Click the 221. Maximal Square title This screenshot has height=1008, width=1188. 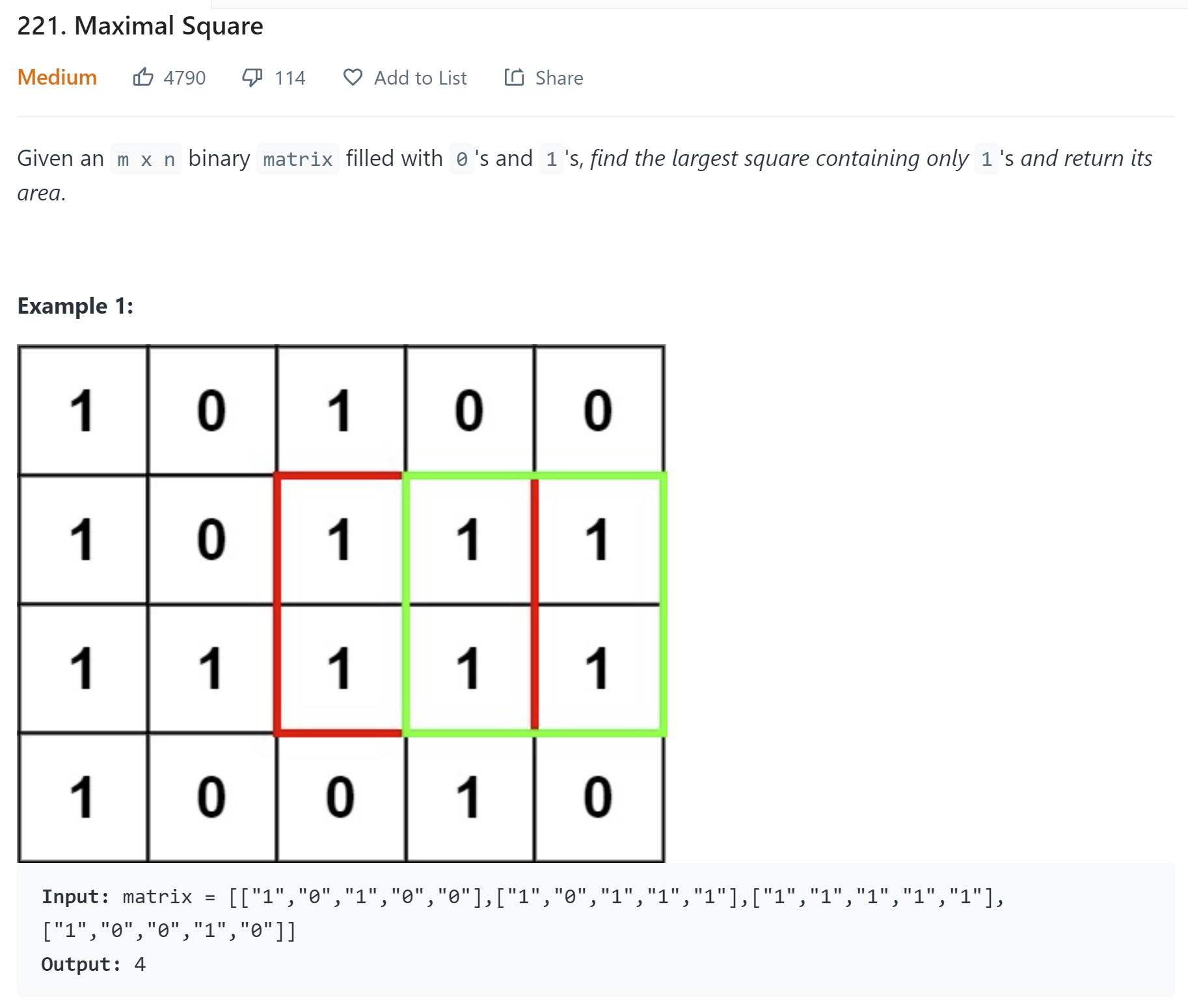coord(140,26)
